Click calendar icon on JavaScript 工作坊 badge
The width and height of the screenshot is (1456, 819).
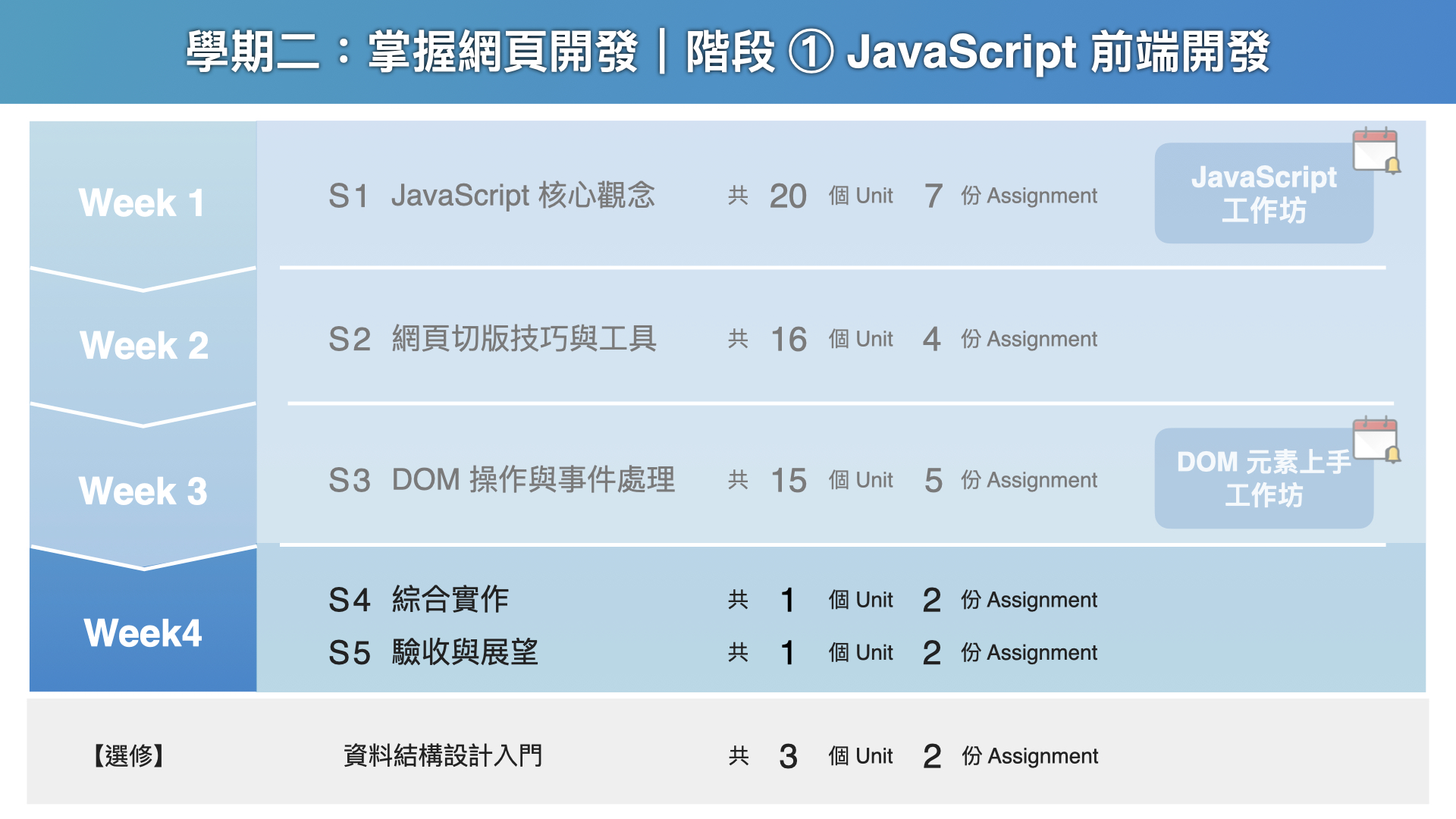[x=1376, y=150]
